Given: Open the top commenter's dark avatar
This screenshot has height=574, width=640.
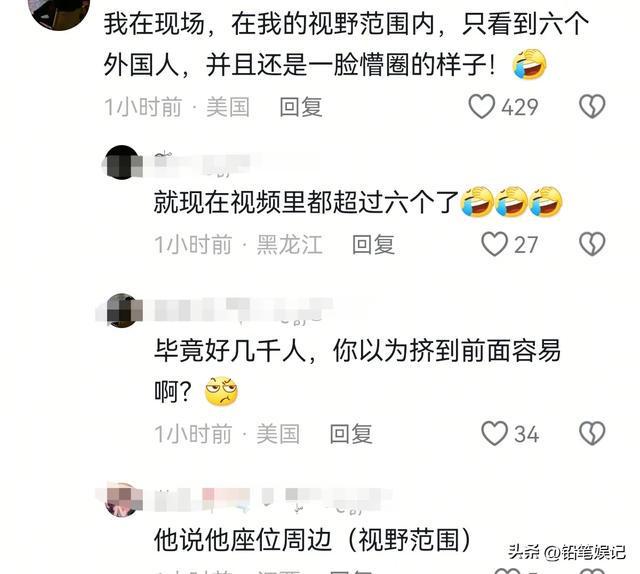Looking at the screenshot, I should [61, 12].
